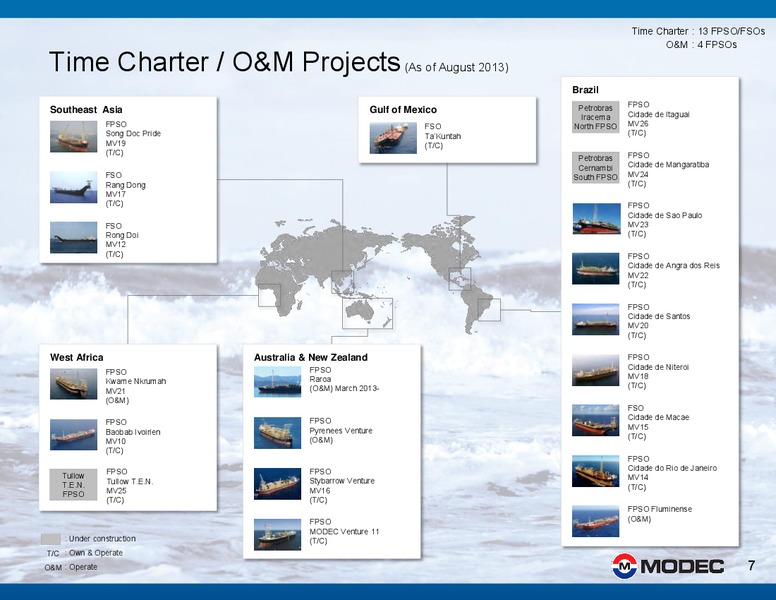Click the Baobab Ivoirien FPSO thumbnail

click(73, 435)
